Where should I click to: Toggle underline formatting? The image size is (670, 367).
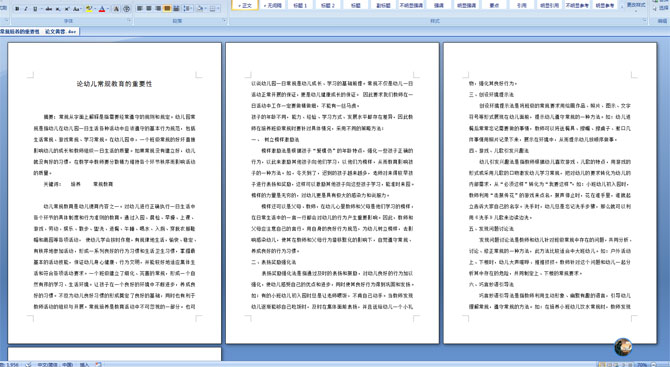[x=35, y=9]
